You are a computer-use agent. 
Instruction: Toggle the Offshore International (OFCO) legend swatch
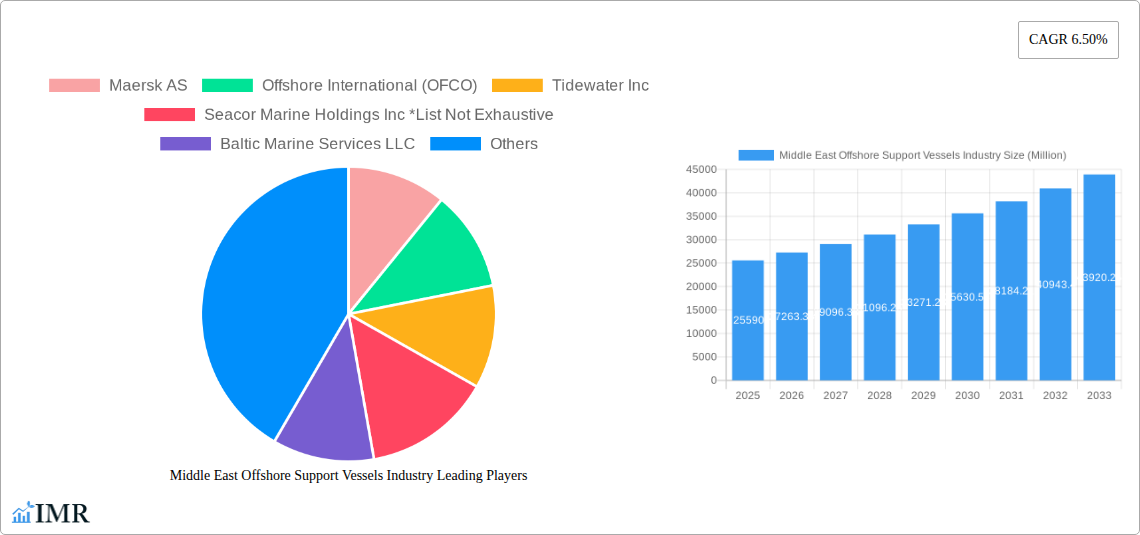click(227, 86)
